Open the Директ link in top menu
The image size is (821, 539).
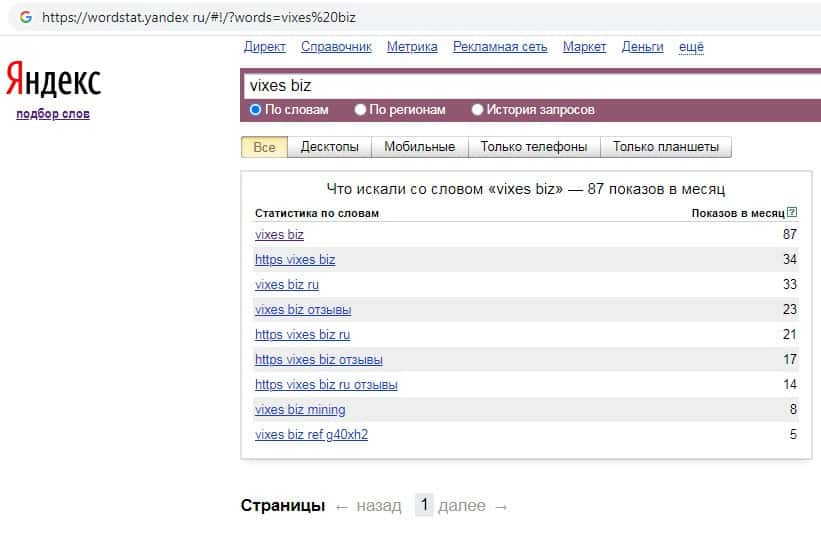[264, 47]
